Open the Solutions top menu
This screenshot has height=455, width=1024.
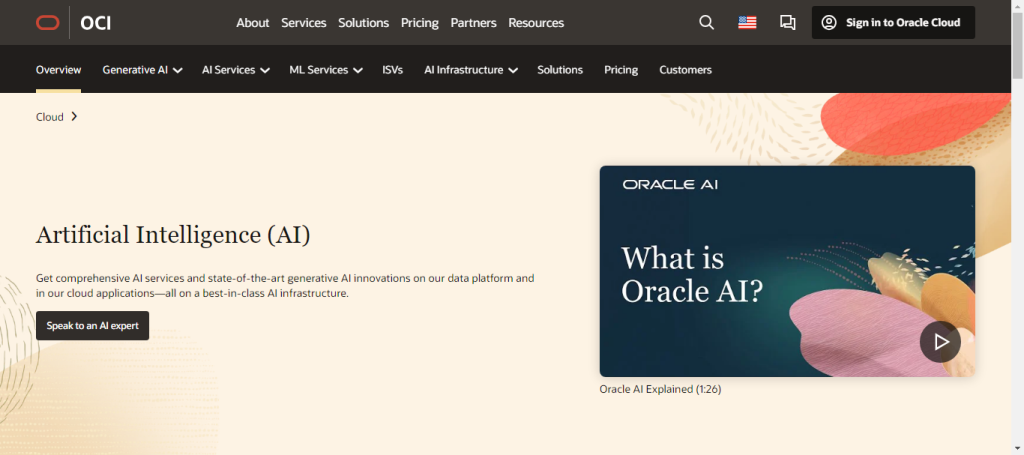tap(363, 23)
